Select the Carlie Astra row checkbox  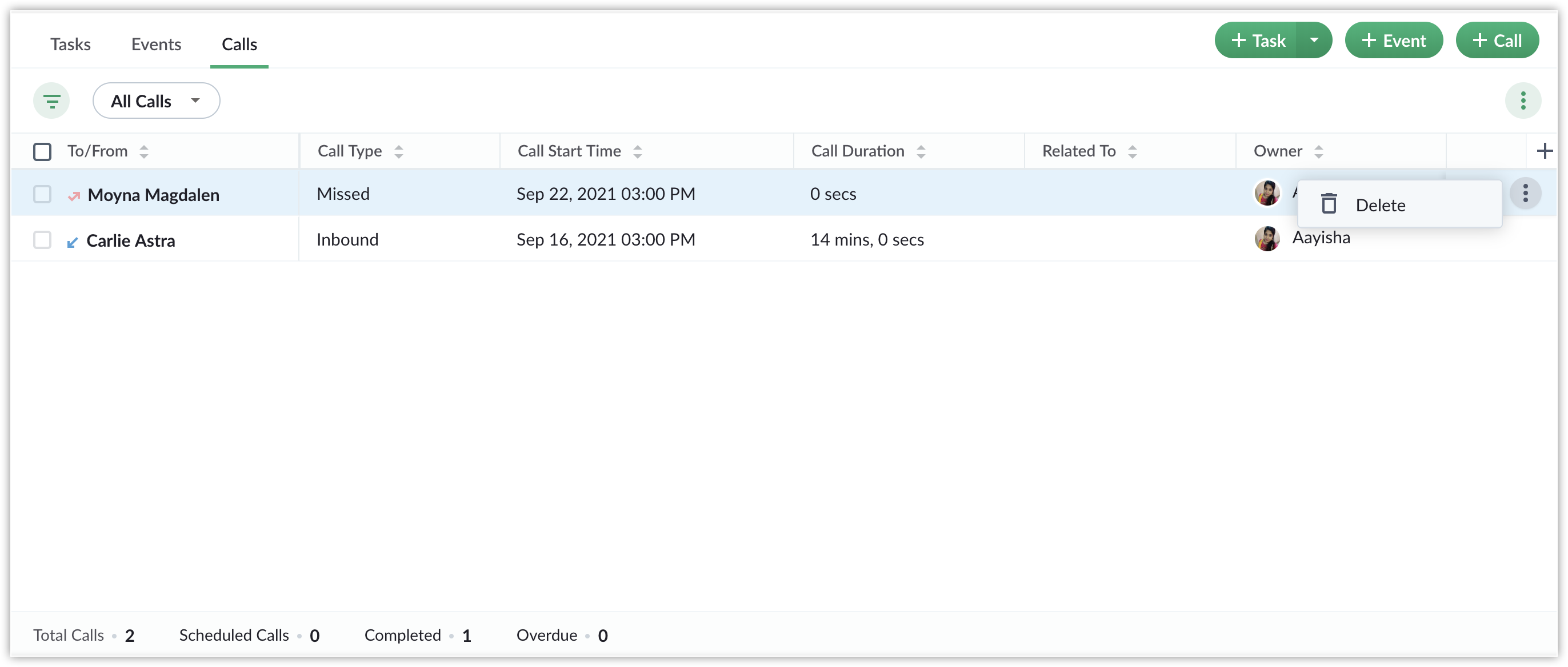point(42,240)
